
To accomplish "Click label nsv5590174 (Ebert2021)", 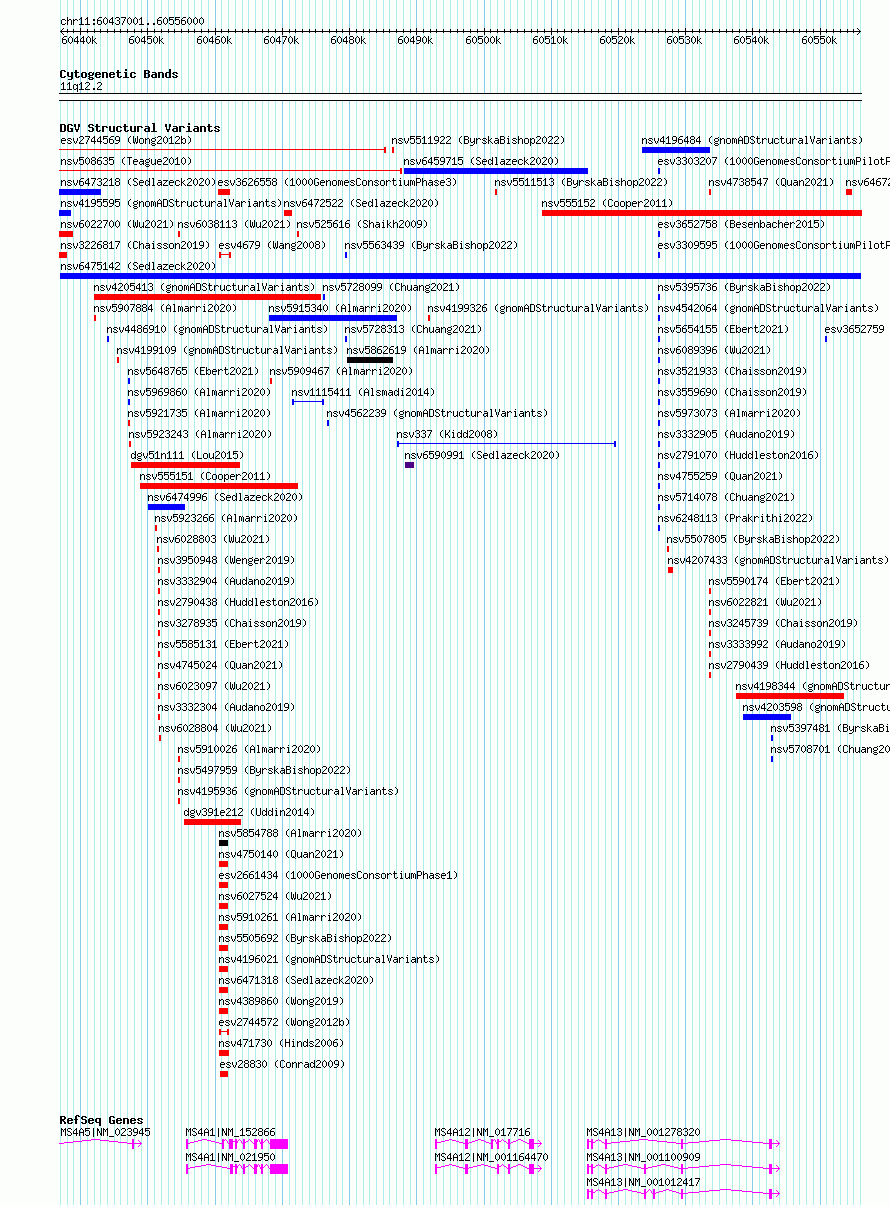I will pos(774,581).
